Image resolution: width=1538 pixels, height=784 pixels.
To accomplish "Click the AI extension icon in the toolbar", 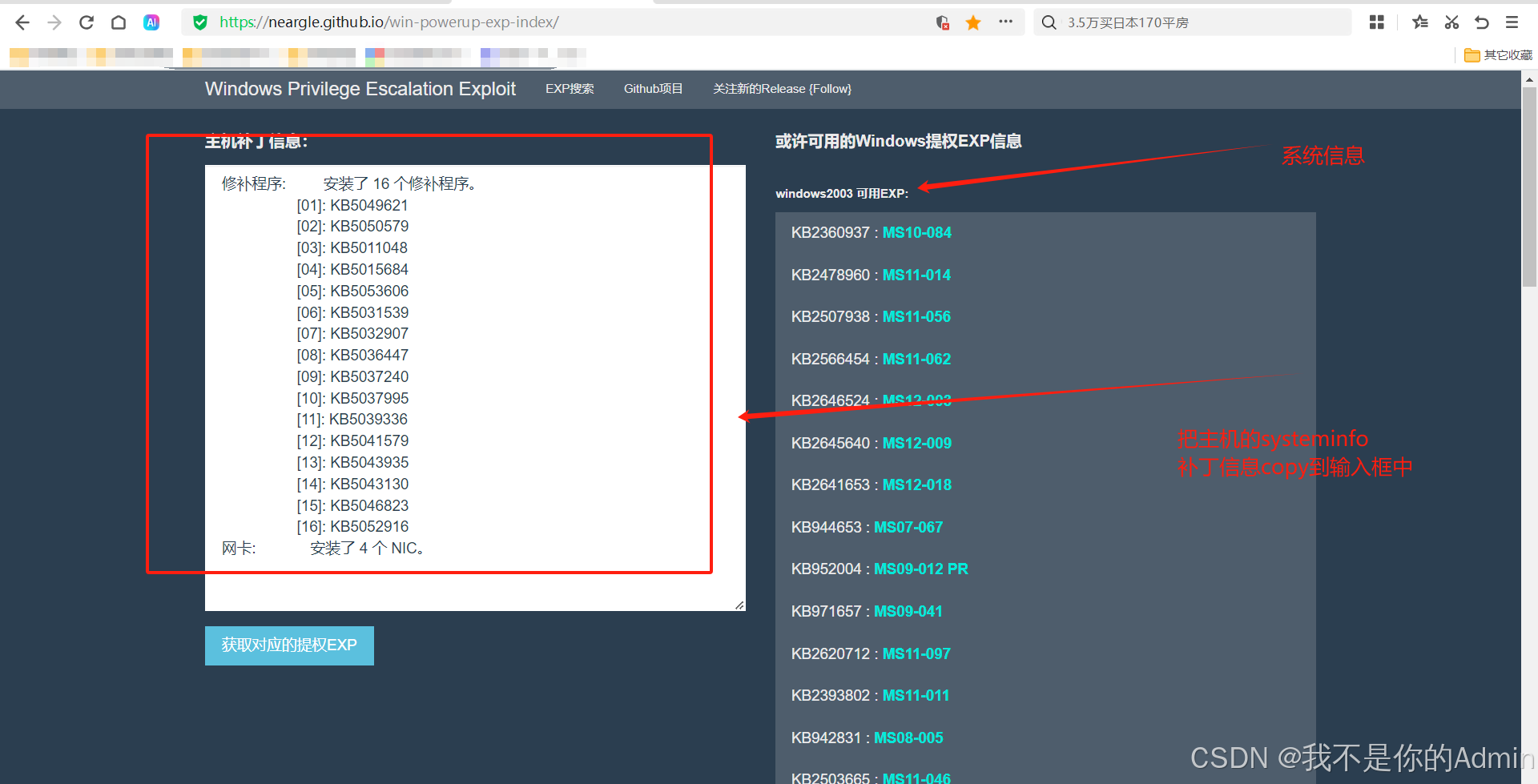I will tap(151, 22).
